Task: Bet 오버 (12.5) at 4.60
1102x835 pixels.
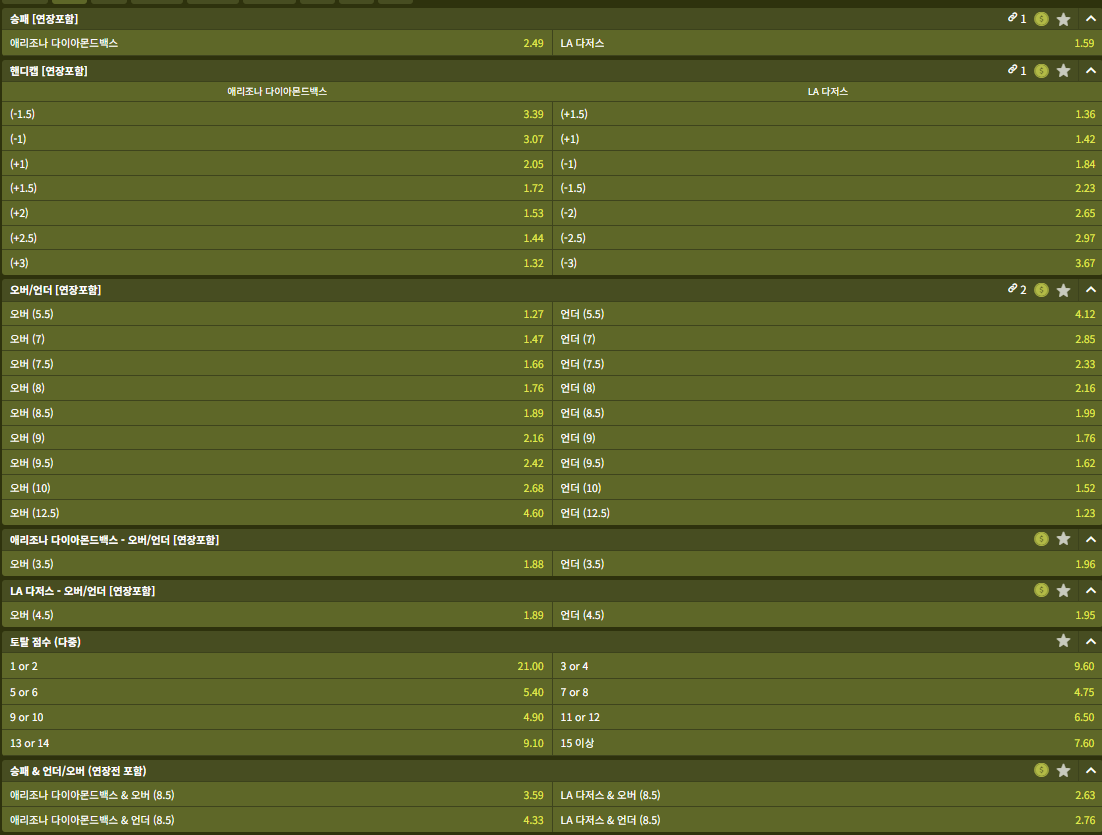Action: tap(277, 513)
